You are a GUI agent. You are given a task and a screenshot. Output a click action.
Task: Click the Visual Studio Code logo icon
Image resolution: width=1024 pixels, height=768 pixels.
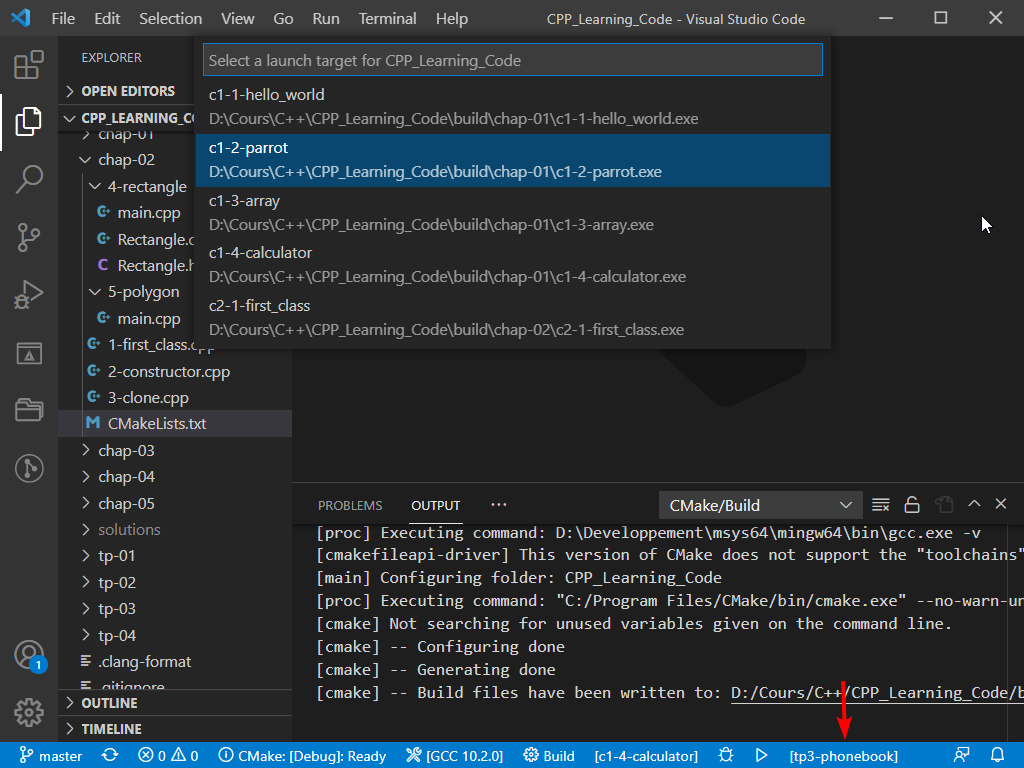pos(21,18)
